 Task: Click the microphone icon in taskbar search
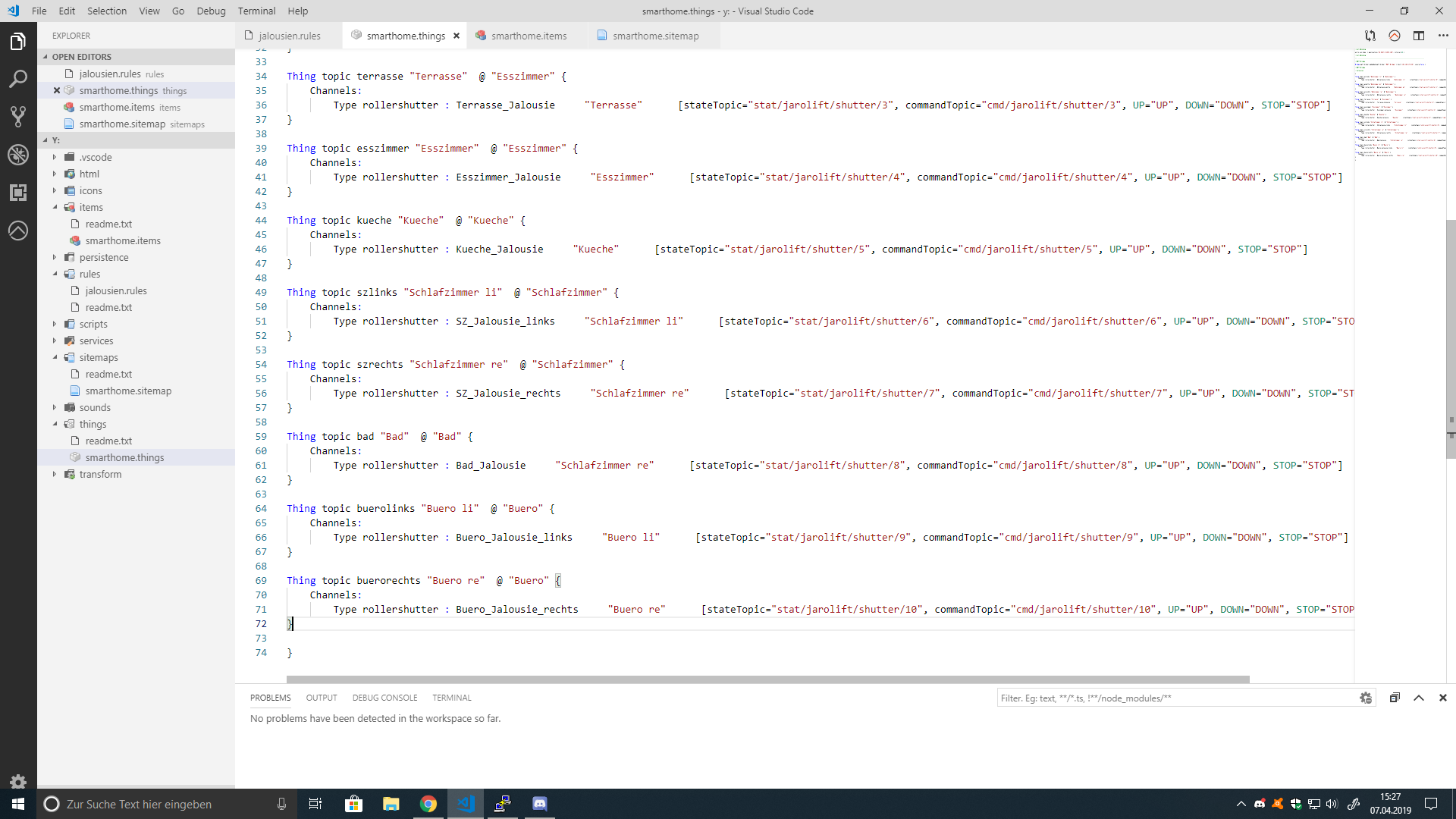(x=281, y=804)
